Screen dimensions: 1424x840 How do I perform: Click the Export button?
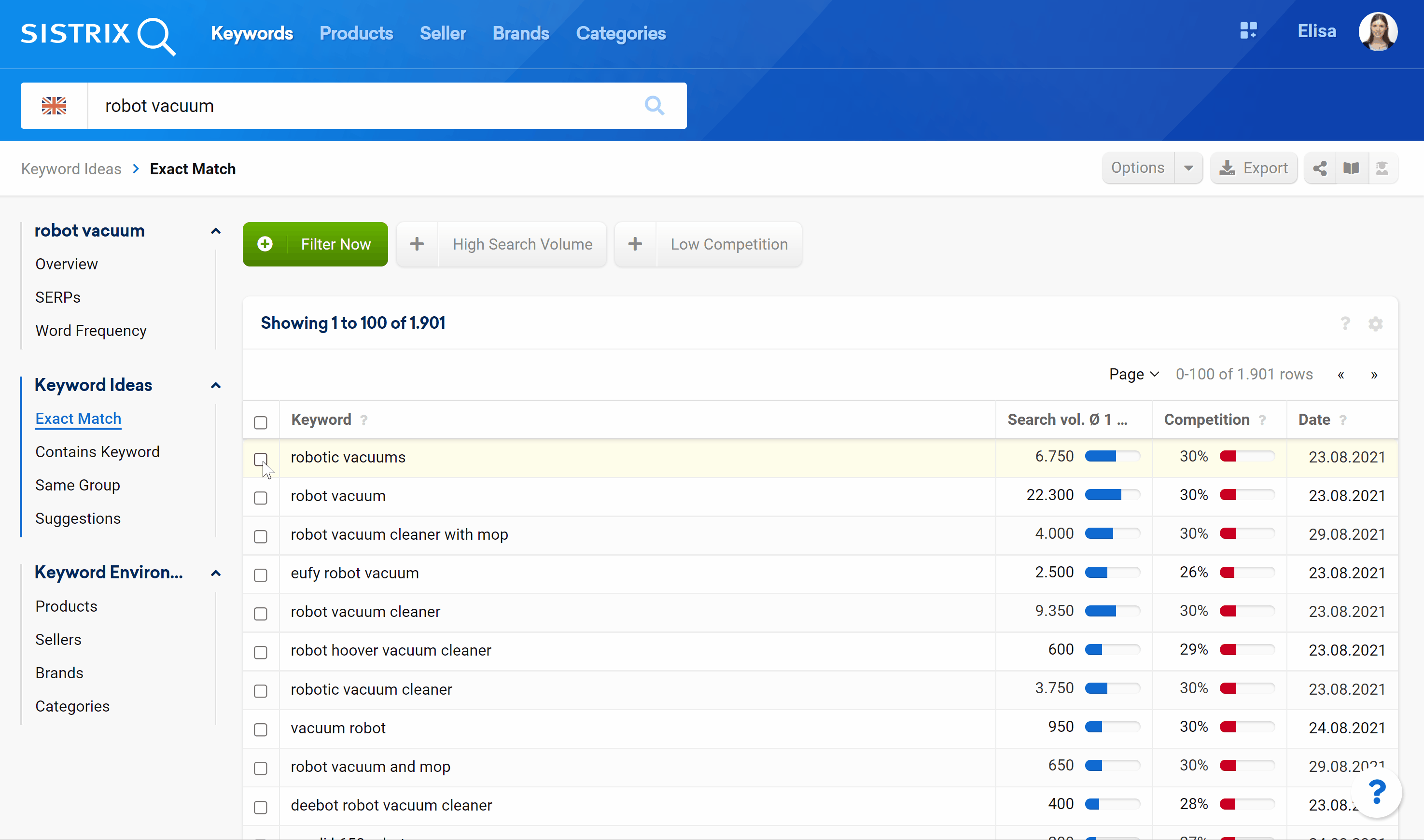(x=1254, y=168)
